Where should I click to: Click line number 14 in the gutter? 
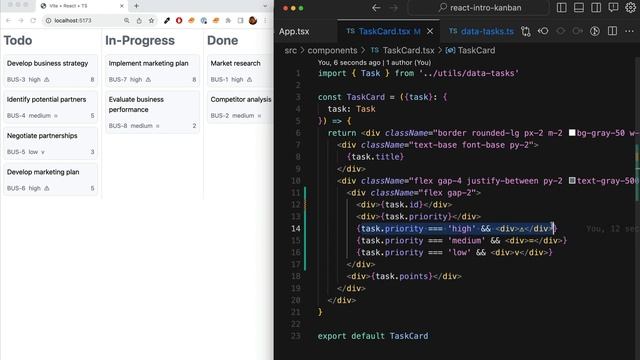tap(296, 229)
